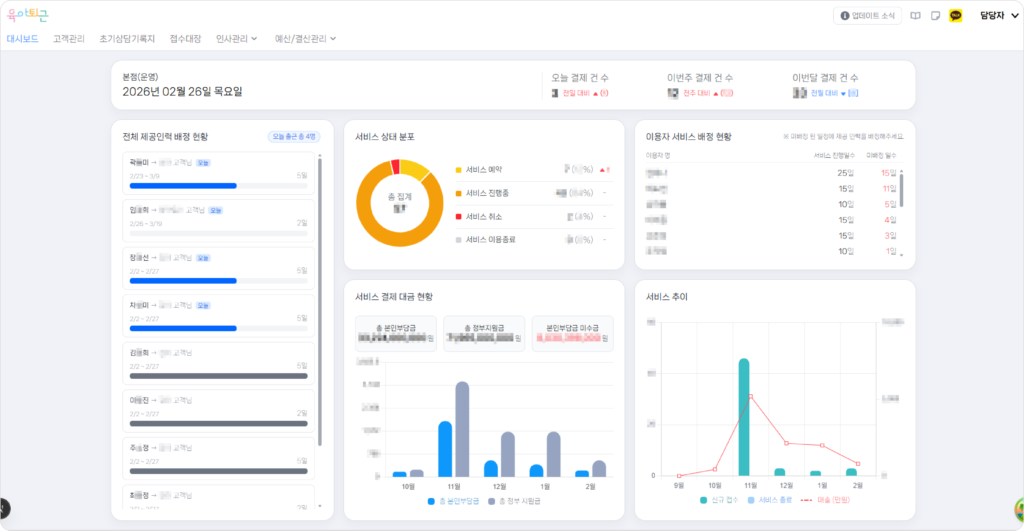Screen dimensions: 1024x531
Task: Select the 서비스 진행중 orange legend square
Action: pos(458,193)
